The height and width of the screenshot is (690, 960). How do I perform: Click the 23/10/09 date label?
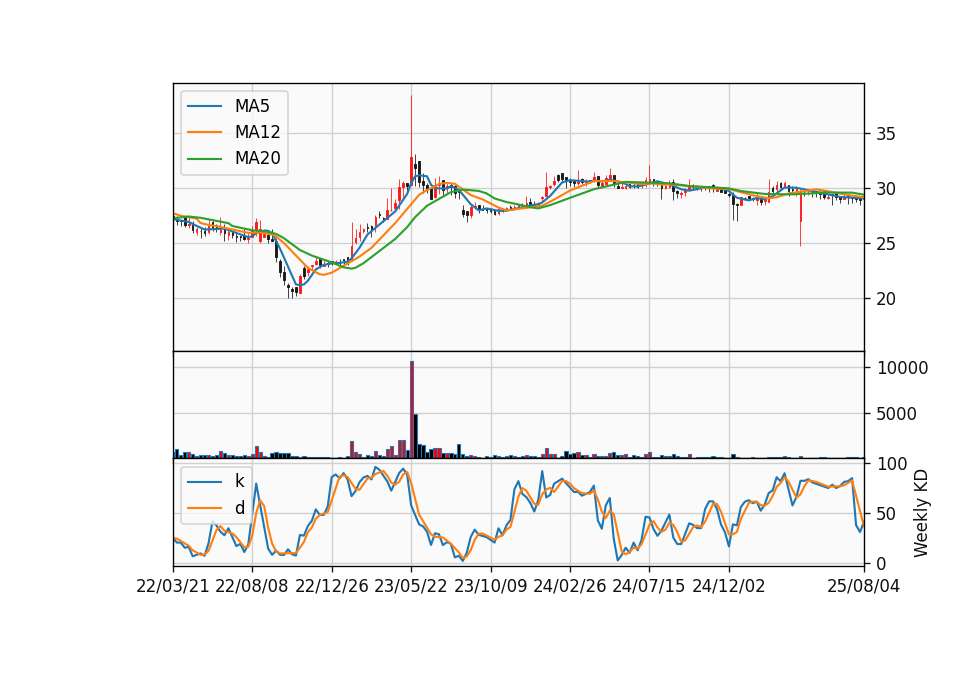pyautogui.click(x=490, y=586)
